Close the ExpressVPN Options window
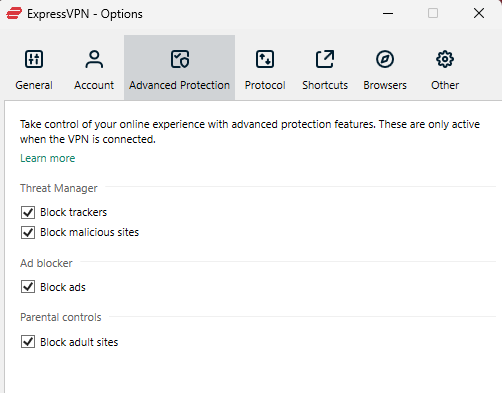502x393 pixels. click(x=479, y=14)
